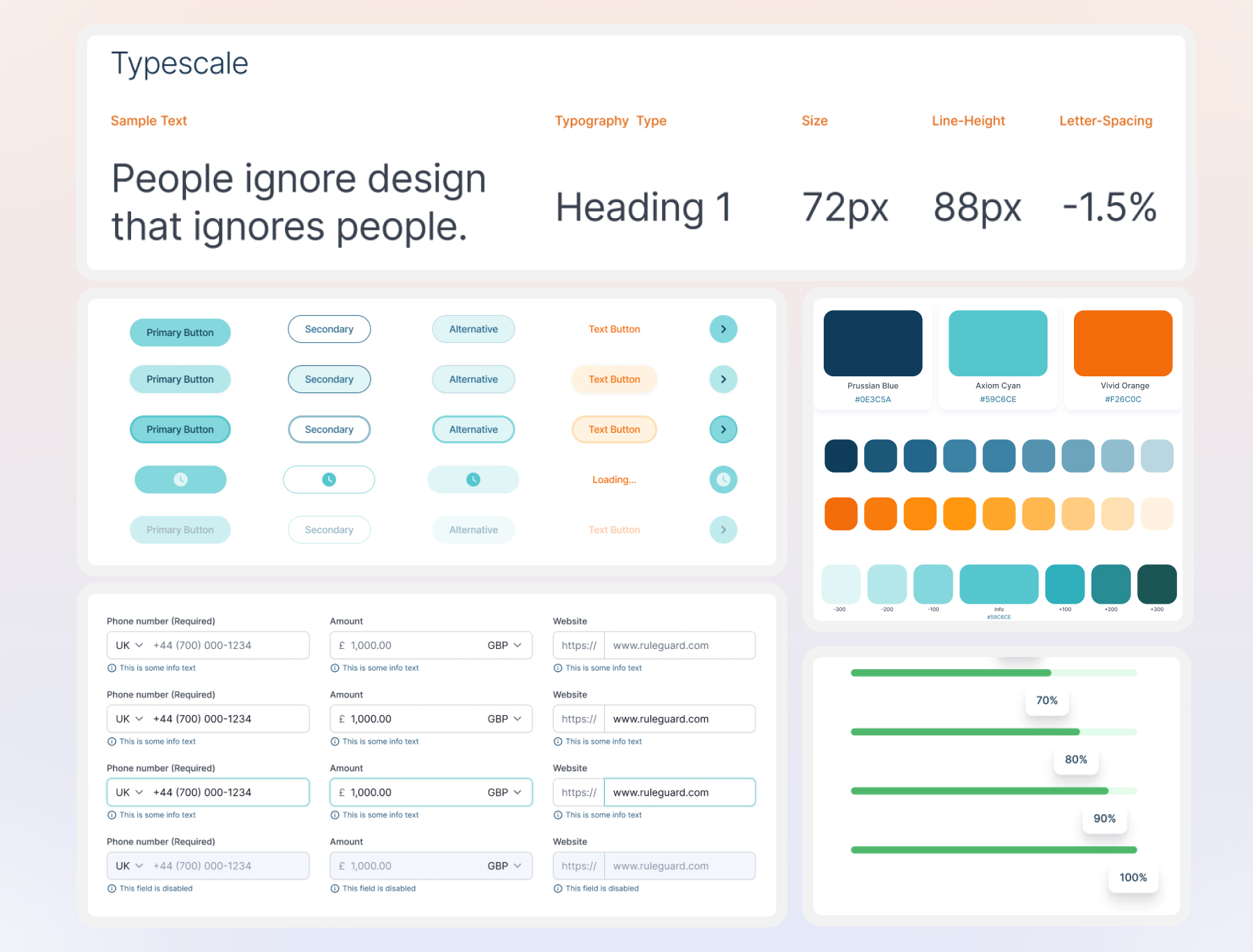The height and width of the screenshot is (952, 1253).
Task: Open GBP currency dropdown in first Amount field
Action: pos(505,645)
